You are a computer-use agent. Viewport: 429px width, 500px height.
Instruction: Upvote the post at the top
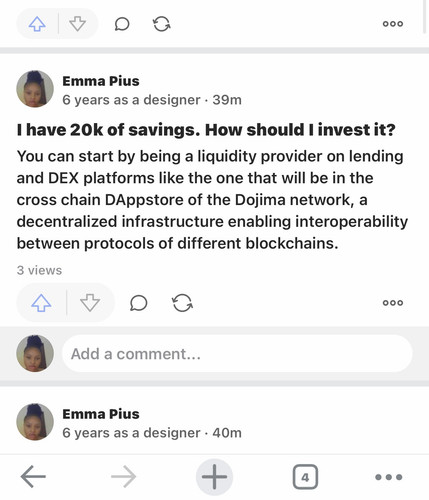37,24
